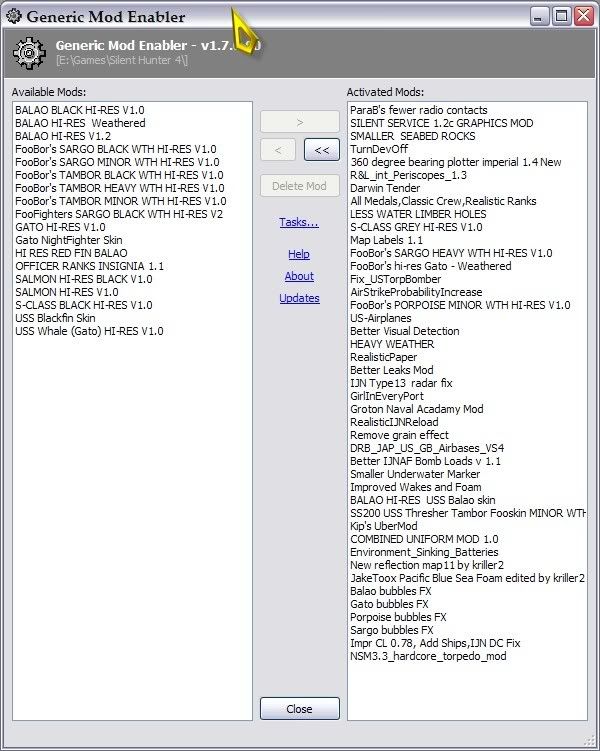The width and height of the screenshot is (600, 751).
Task: Click the Delete Mod button
Action: [x=299, y=186]
